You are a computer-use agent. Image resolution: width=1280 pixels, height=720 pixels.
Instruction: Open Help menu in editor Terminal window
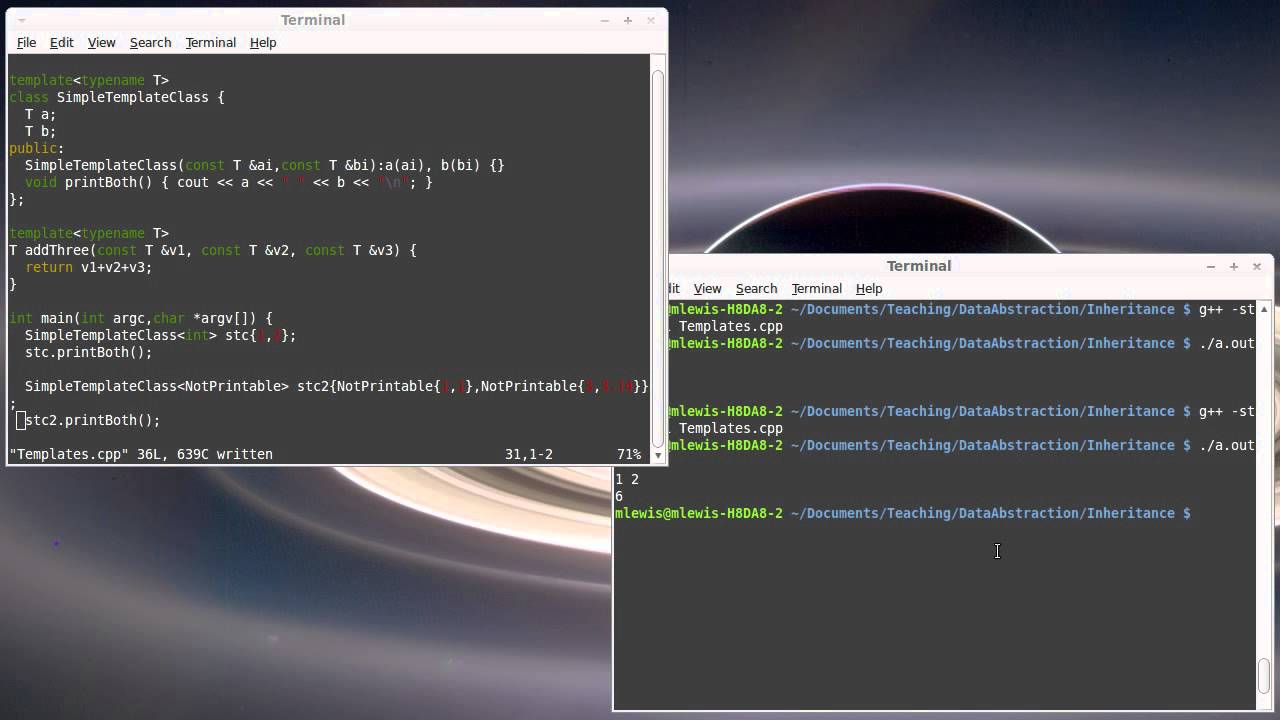263,42
